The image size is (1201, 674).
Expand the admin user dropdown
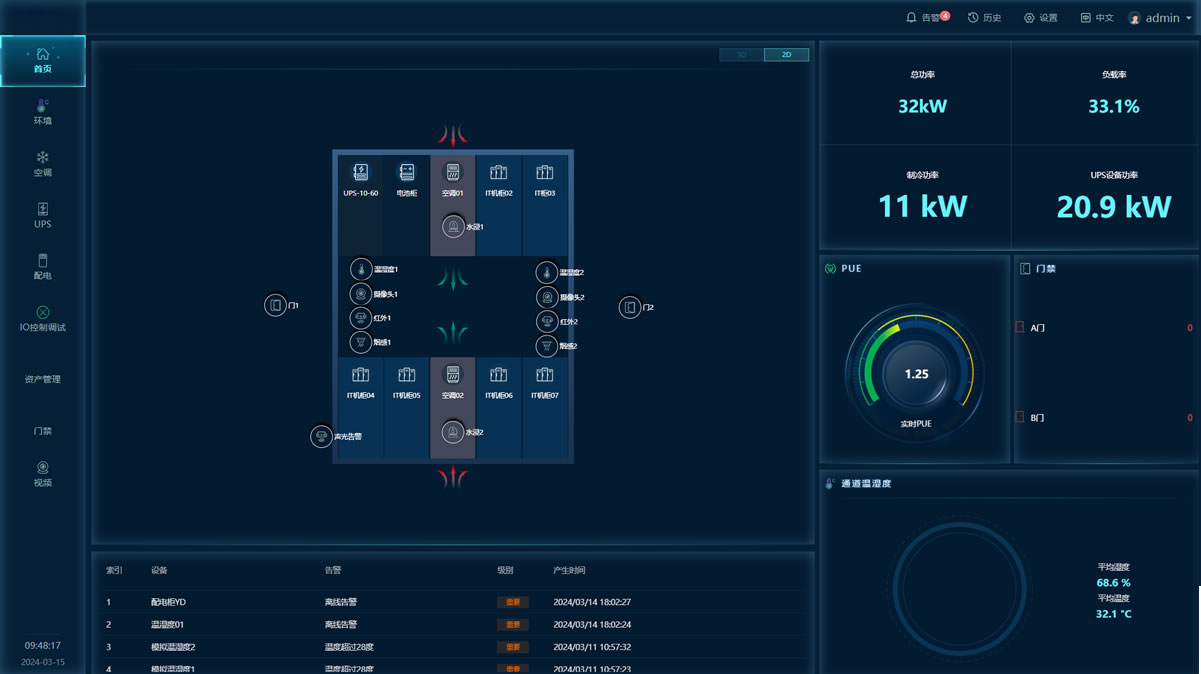(1160, 18)
